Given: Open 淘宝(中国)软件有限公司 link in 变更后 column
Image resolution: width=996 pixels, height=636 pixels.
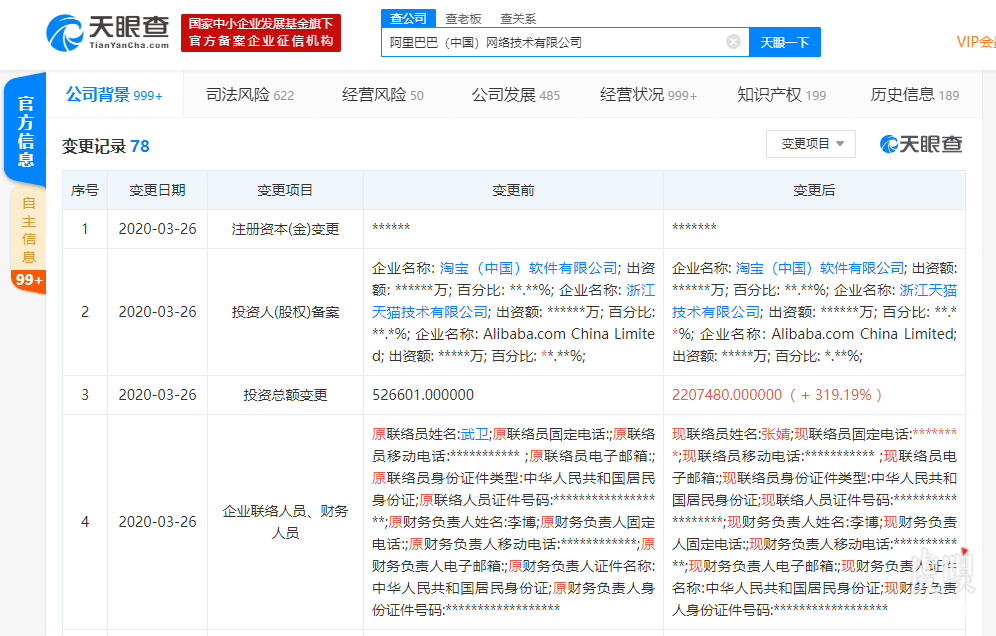Looking at the screenshot, I should (x=820, y=268).
